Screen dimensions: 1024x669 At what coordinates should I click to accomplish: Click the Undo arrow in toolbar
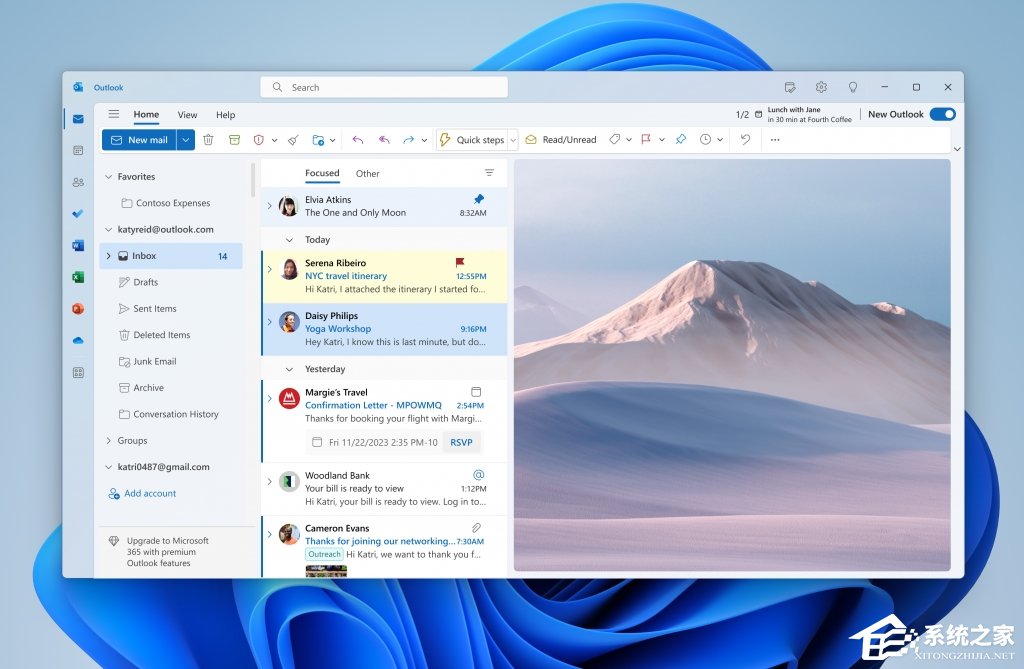(745, 140)
